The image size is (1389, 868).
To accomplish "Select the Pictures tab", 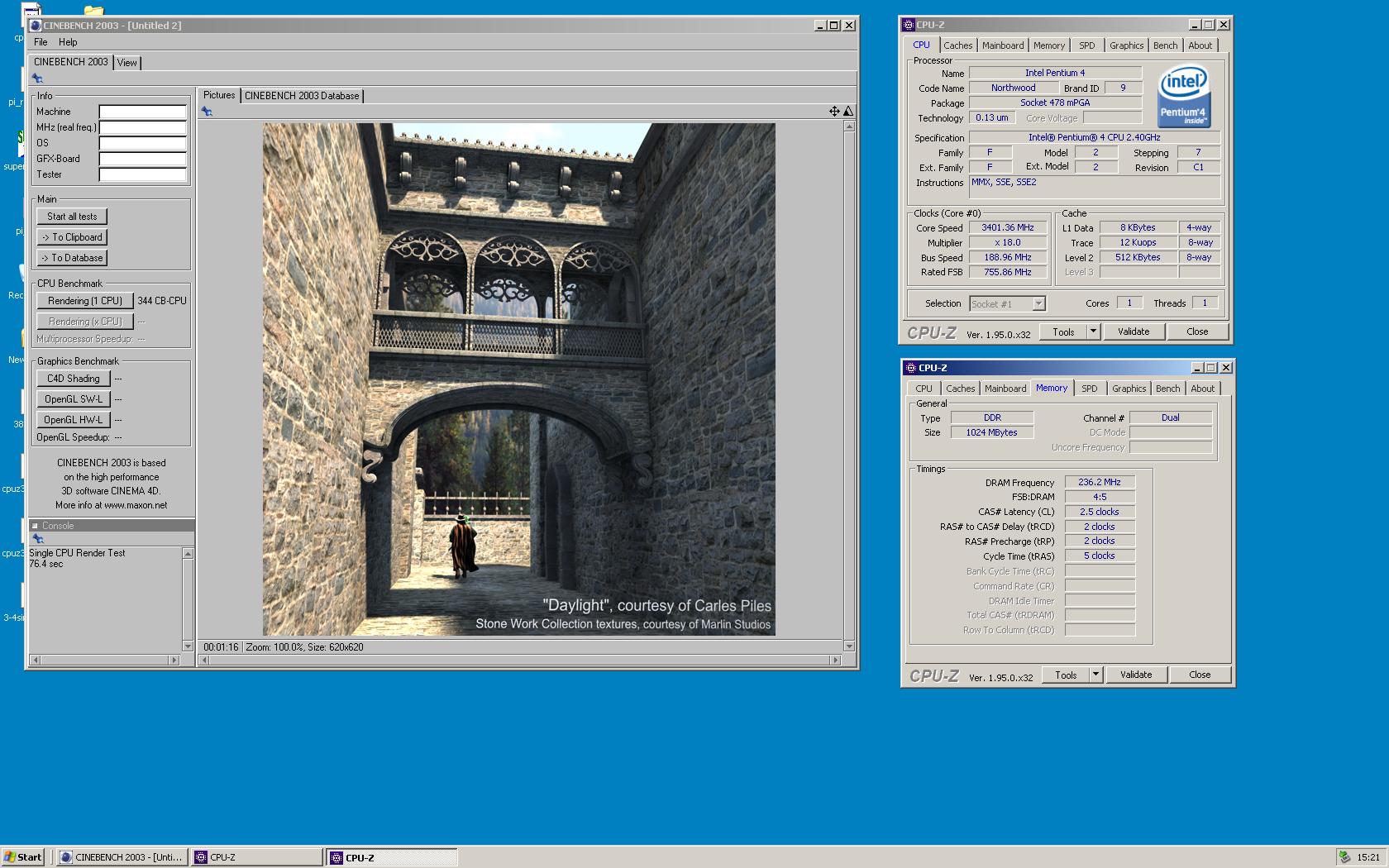I will [219, 95].
